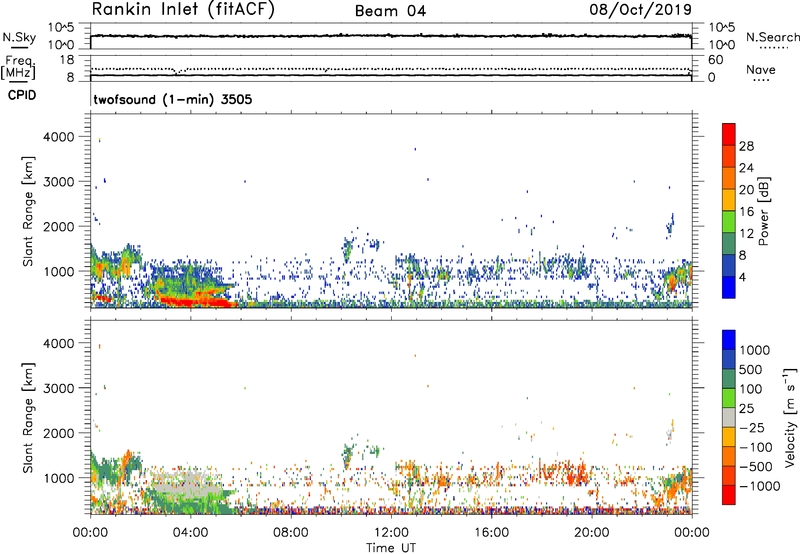
Task: Click the "12" label on the power color bar
Action: (x=746, y=234)
